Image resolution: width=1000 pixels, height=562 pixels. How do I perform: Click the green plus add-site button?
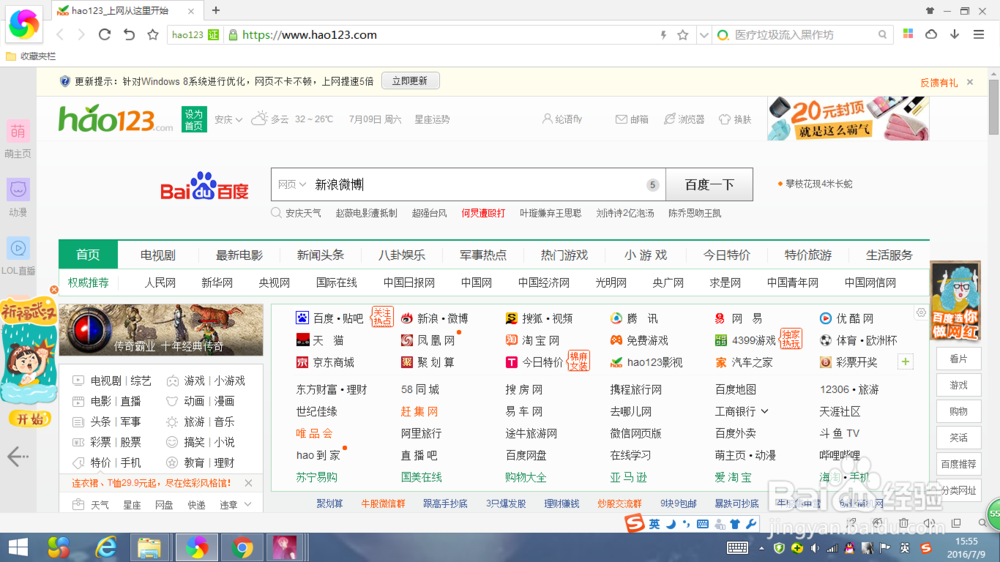905,362
